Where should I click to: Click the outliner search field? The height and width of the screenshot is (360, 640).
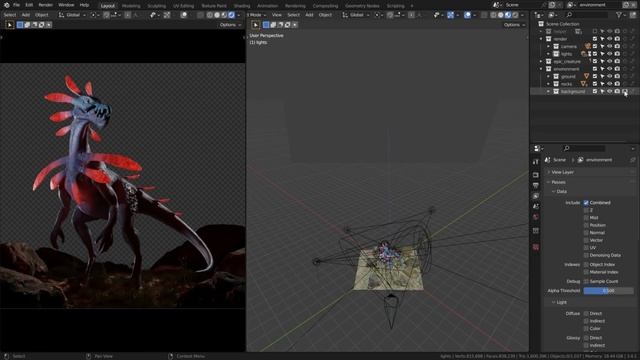588,15
